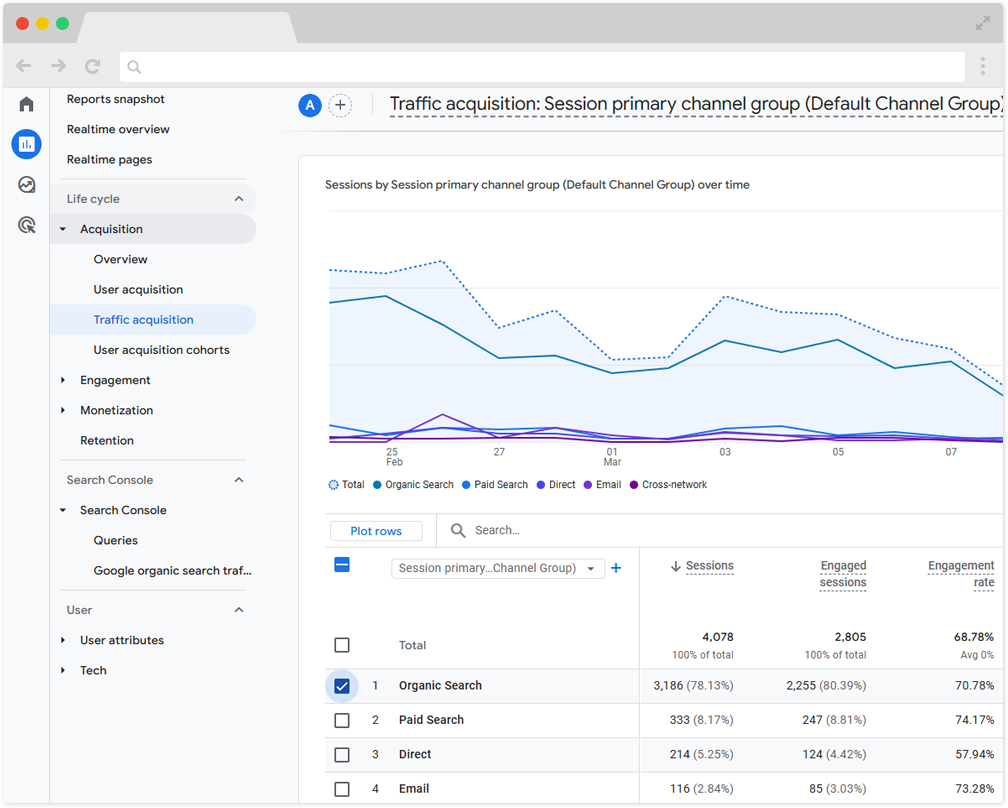
Task: Click the Email row label
Action: tap(414, 789)
